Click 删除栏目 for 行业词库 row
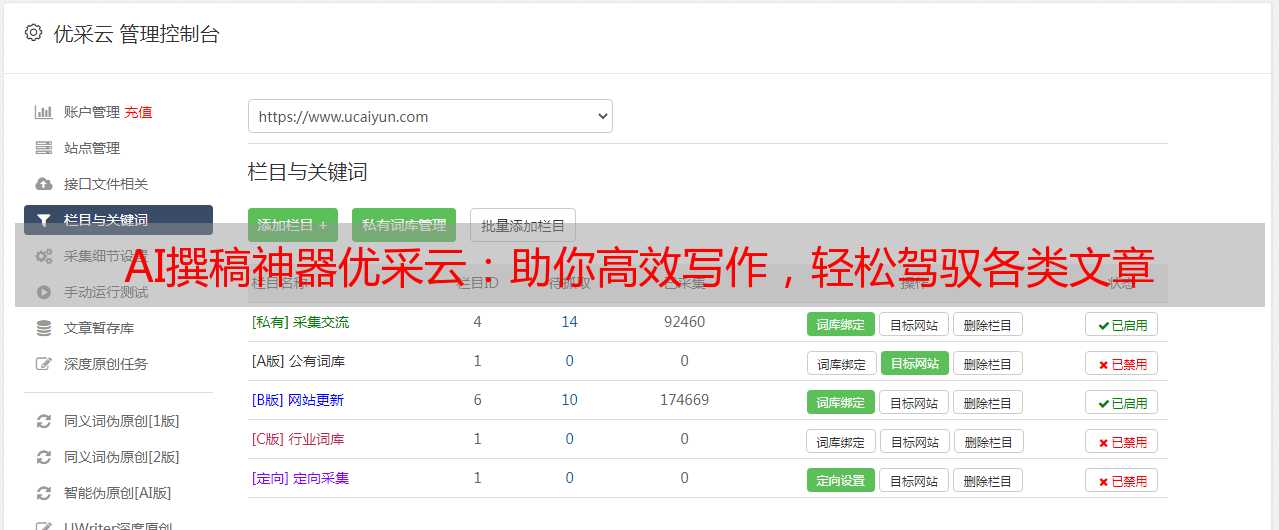 990,441
